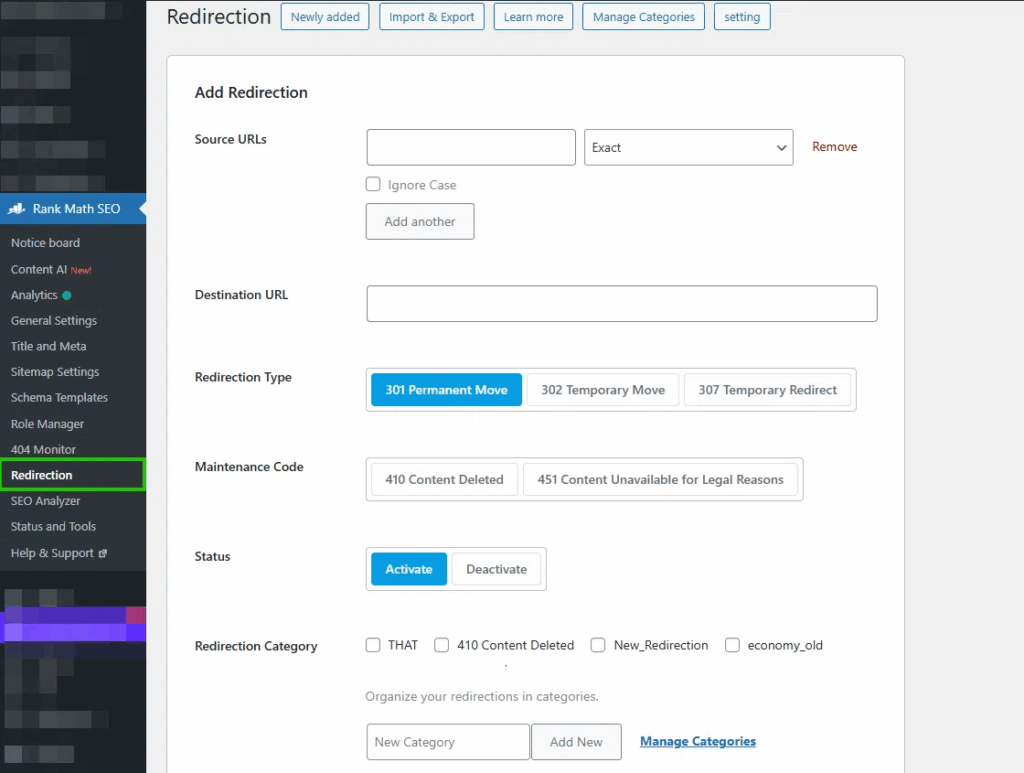
Task: Click the red Remove link
Action: click(834, 147)
